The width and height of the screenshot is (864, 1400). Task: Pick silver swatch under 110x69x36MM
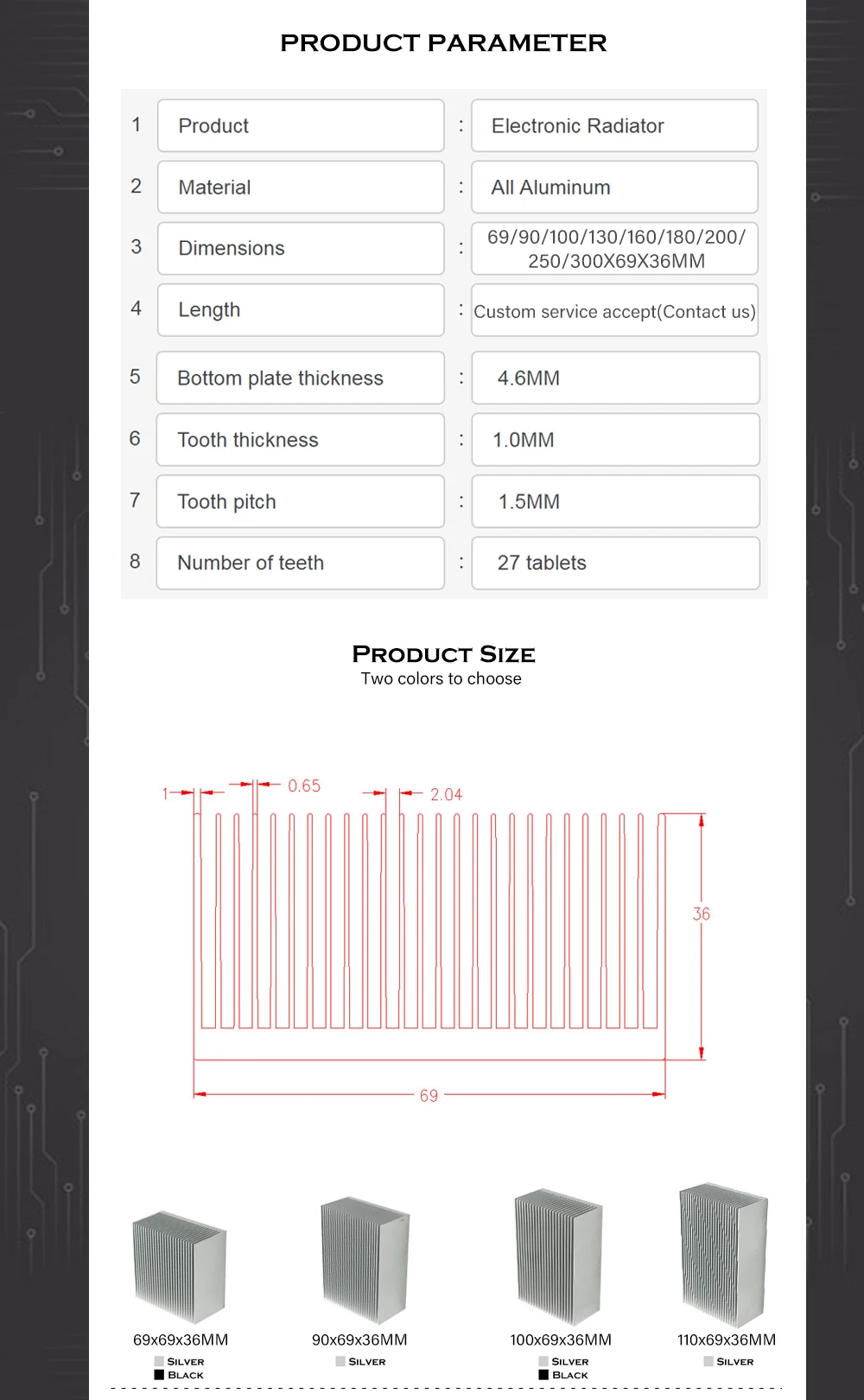[708, 1361]
